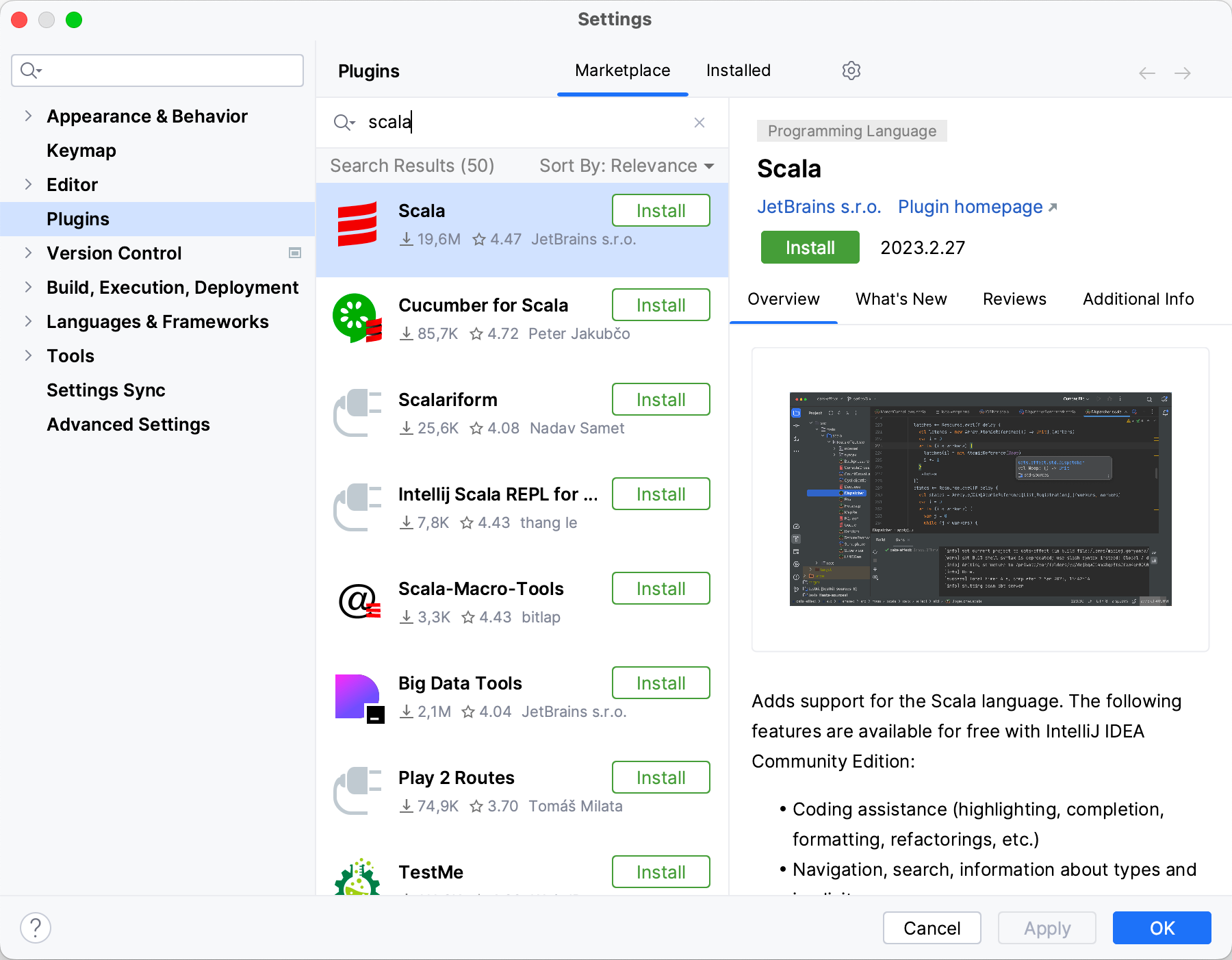Switch to the Installed tab
Viewport: 1232px width, 960px height.
pyautogui.click(x=738, y=70)
